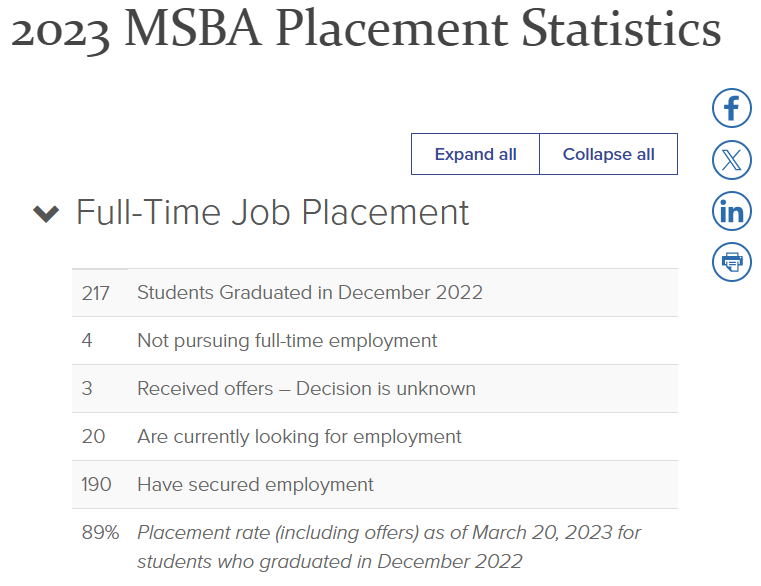Screen dimensions: 761x586
Task: Select the 2023 MSBA Placement Statistics title
Action: [x=366, y=28]
